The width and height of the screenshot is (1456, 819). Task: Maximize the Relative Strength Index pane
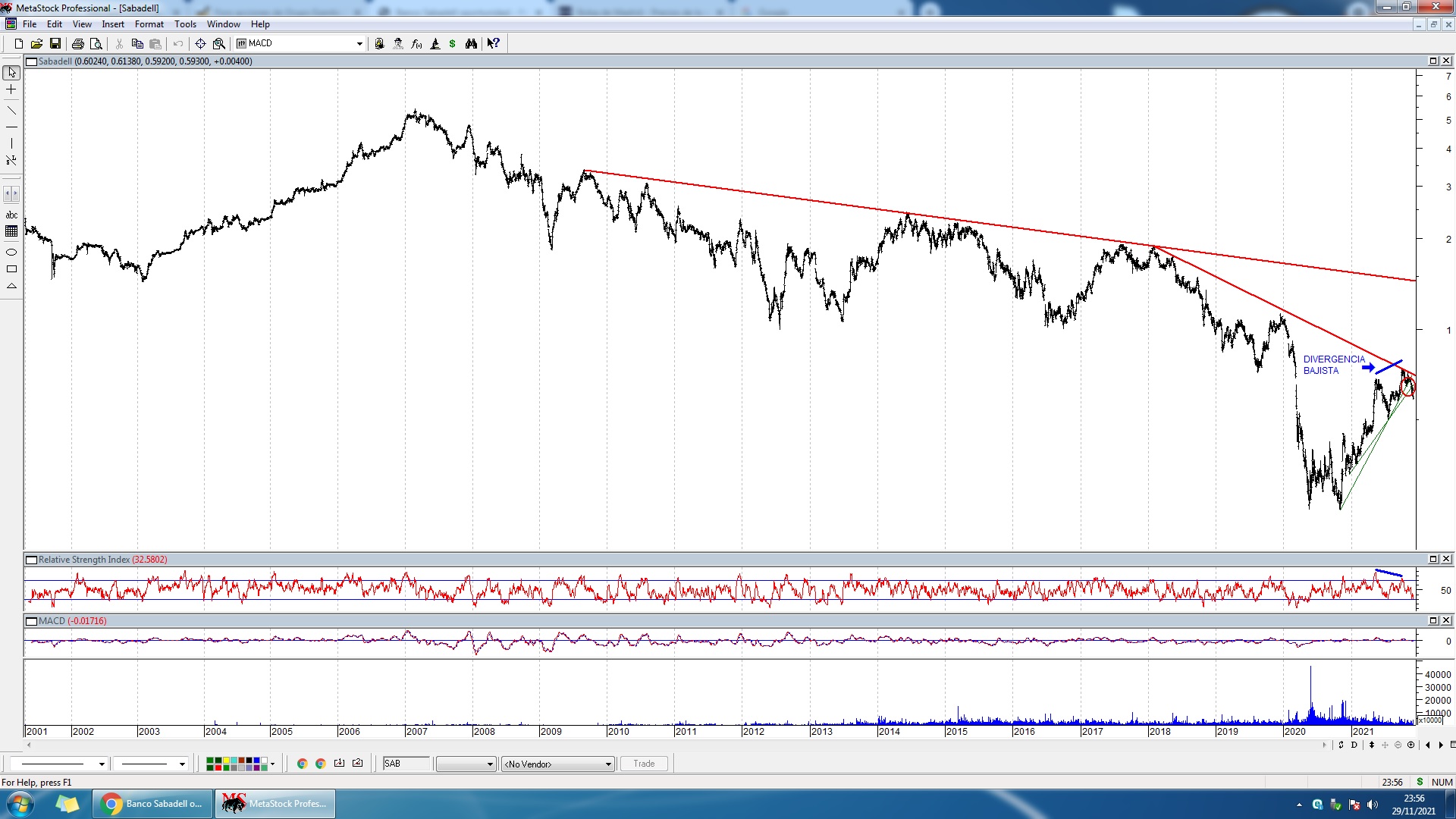(1433, 560)
